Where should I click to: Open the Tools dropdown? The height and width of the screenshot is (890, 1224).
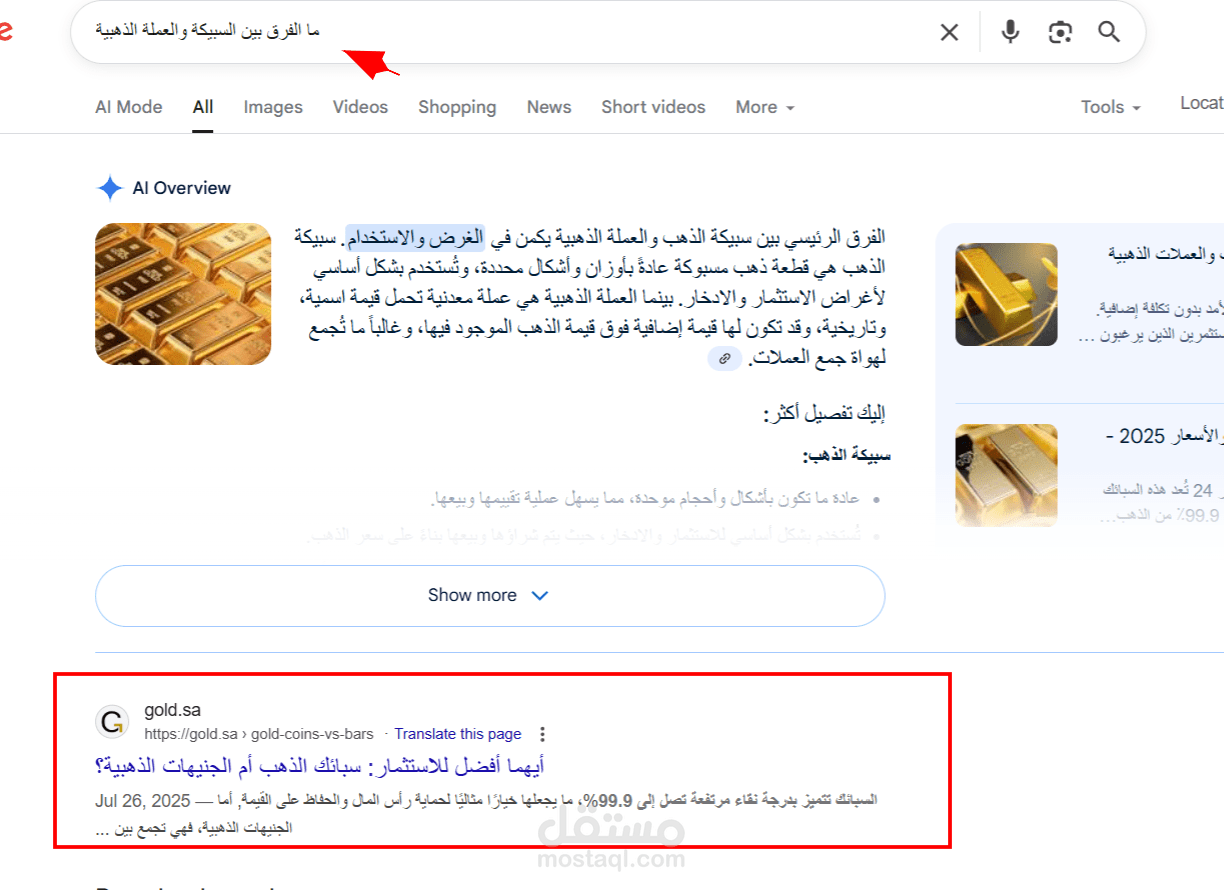1110,107
